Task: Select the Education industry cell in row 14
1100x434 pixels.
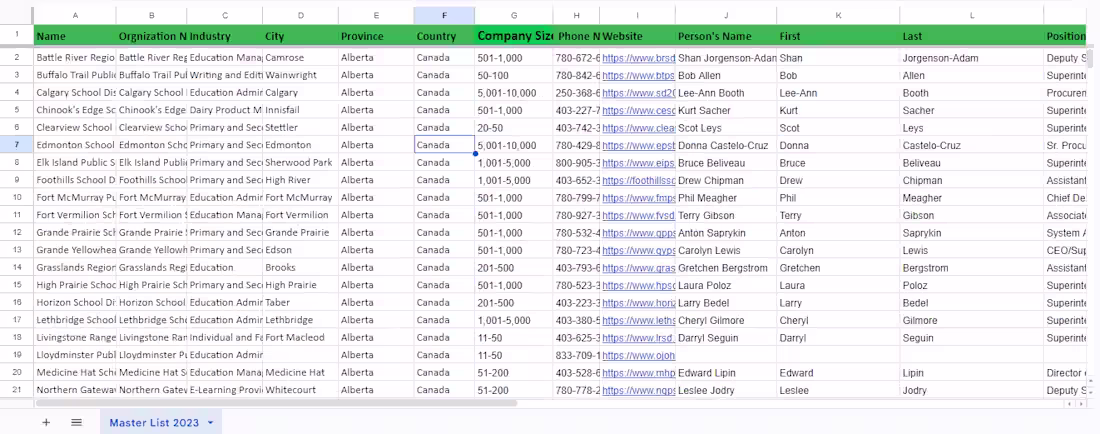Action: [x=224, y=268]
